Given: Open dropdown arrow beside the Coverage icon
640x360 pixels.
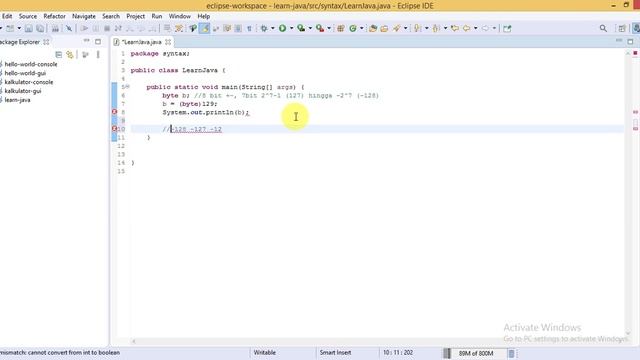Looking at the screenshot, I should (310, 28).
